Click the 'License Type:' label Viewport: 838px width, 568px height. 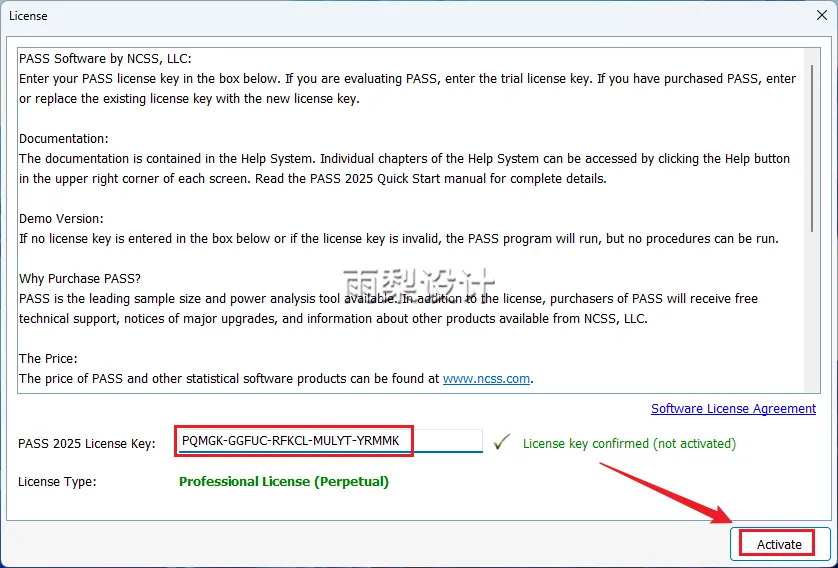click(x=57, y=481)
